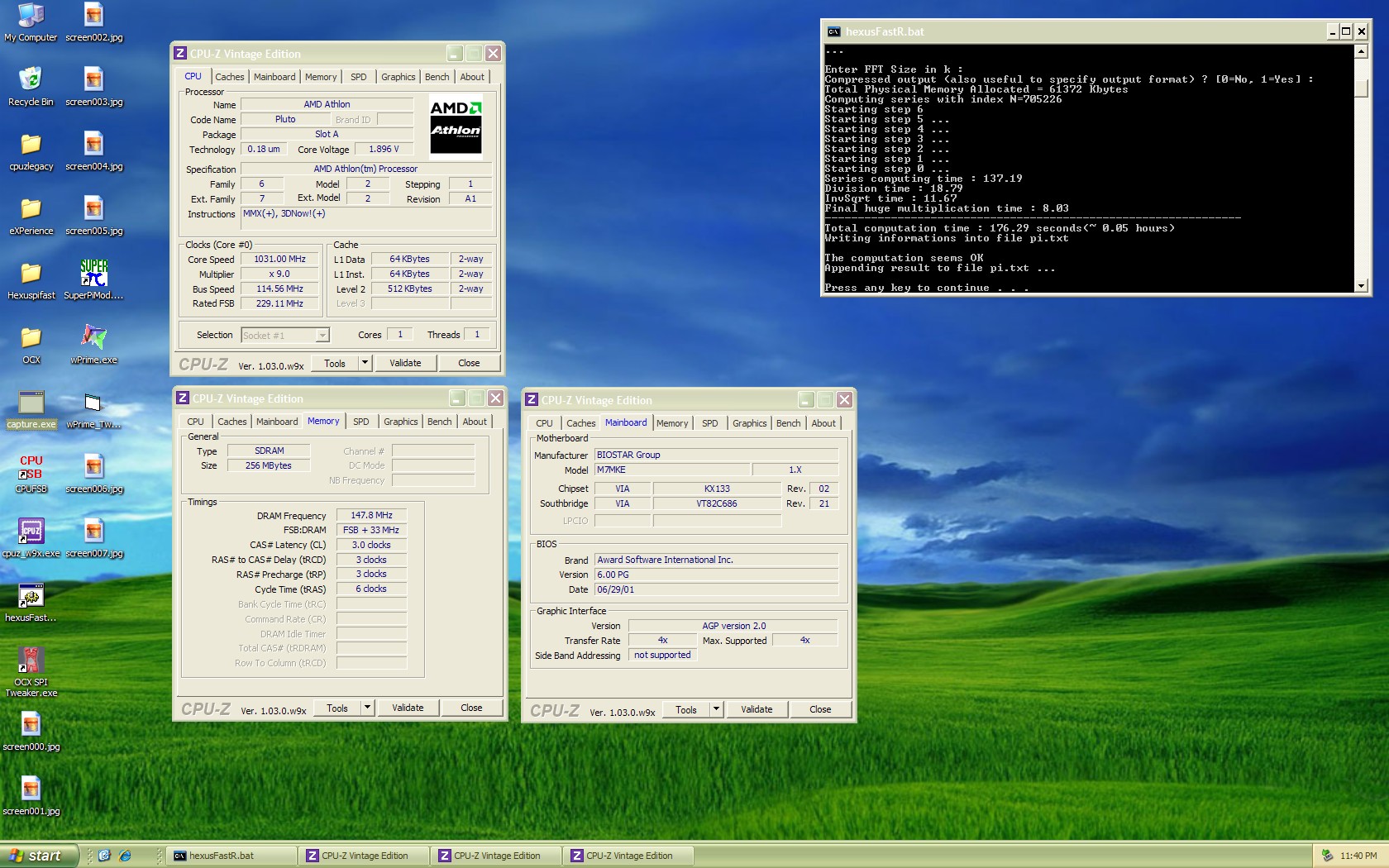Click the console scrollbar up arrow

(x=1361, y=51)
